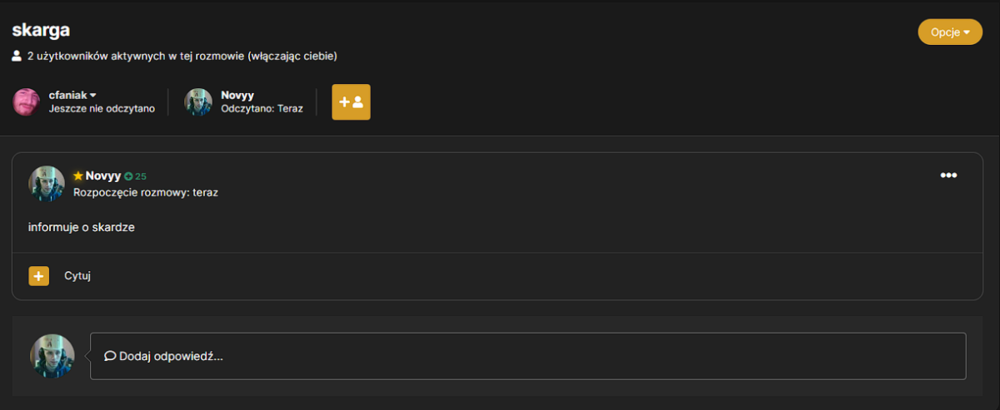Open Novyy's profile from post author name
The image size is (1000, 410).
[103, 176]
